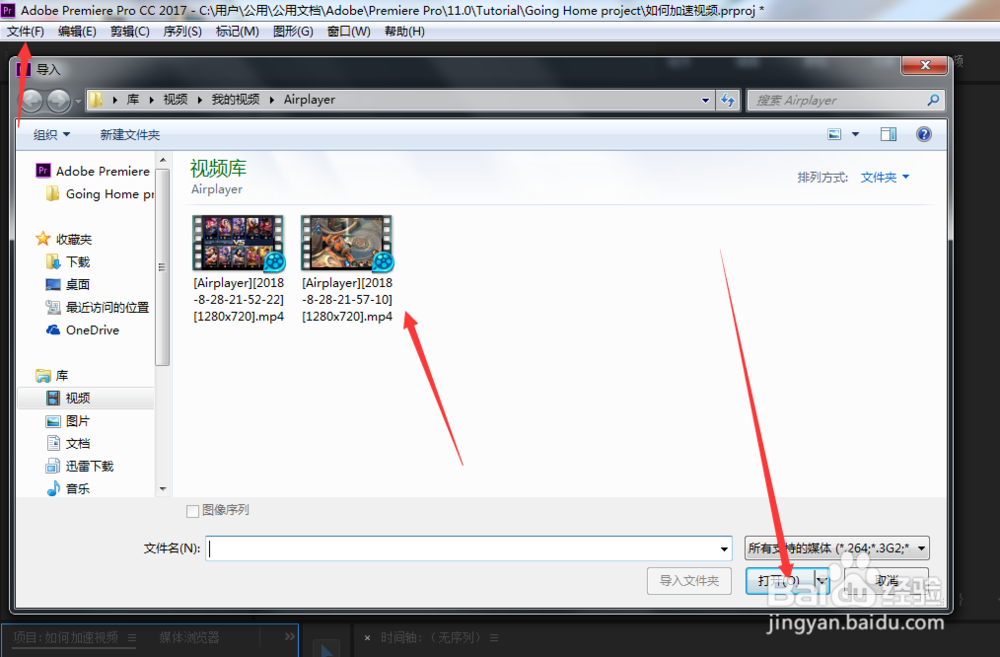
Task: Open the 图形(G) menu
Action: click(x=293, y=31)
